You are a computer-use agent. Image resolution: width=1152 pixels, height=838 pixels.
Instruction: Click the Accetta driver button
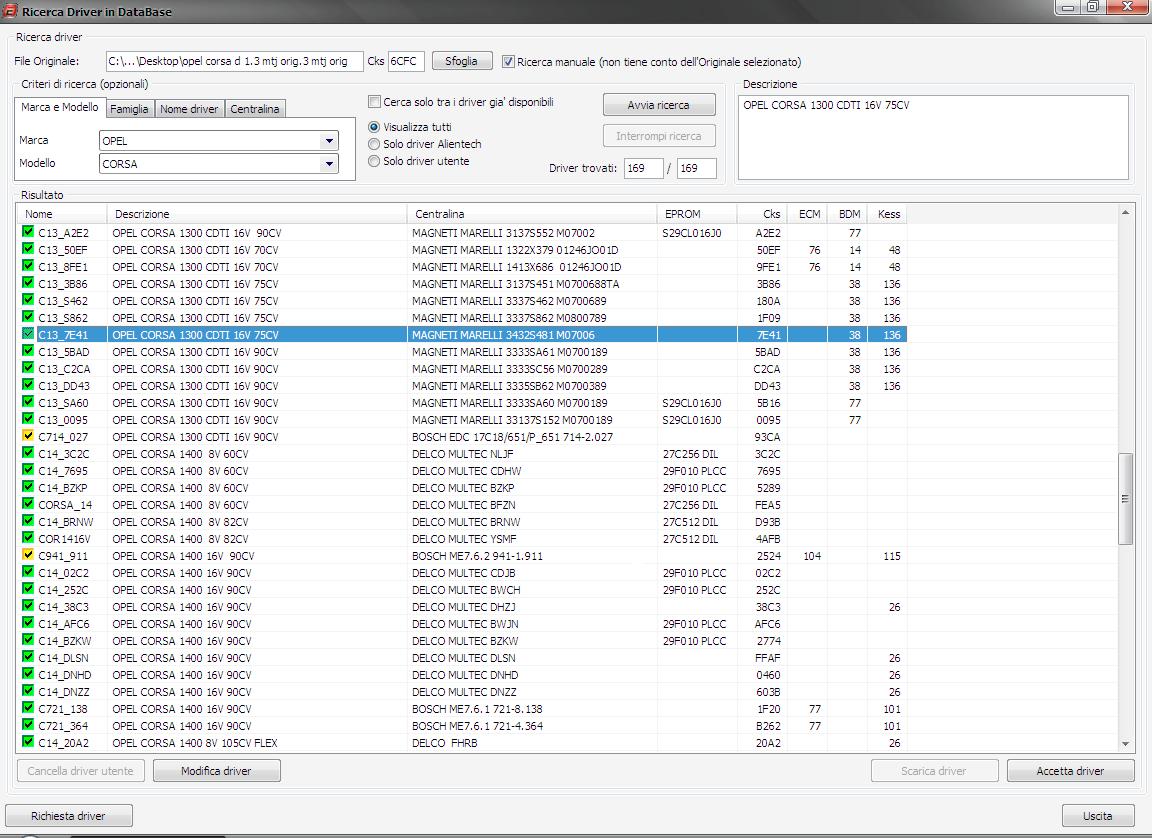click(x=1070, y=771)
